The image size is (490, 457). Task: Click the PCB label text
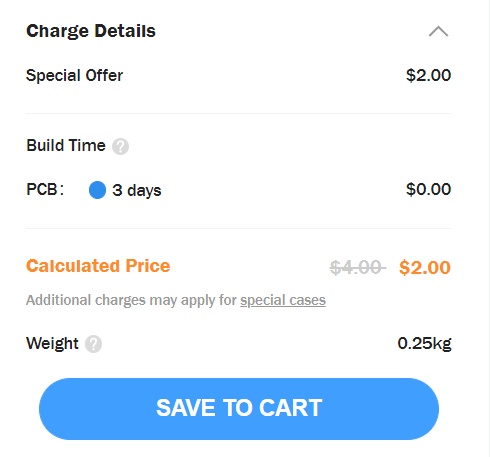click(x=45, y=190)
